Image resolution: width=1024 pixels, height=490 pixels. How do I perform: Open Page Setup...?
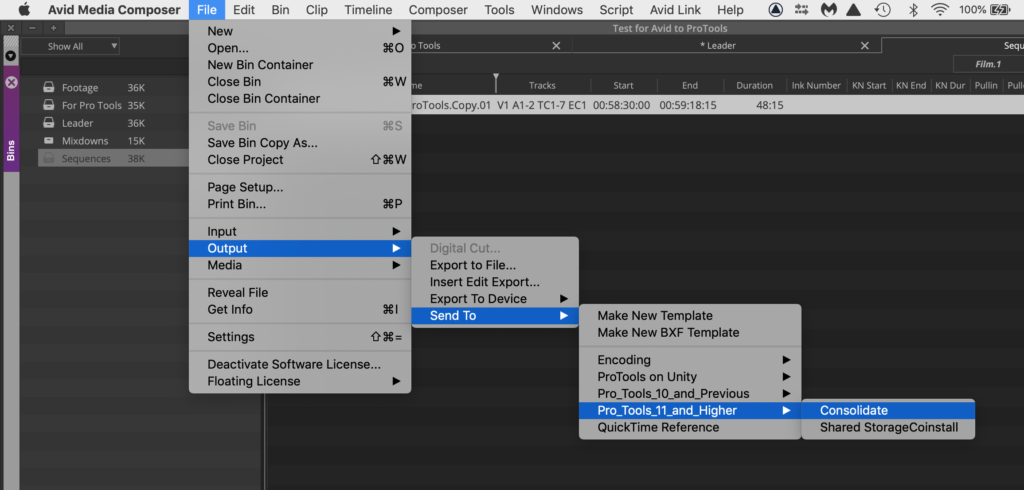pos(300,188)
